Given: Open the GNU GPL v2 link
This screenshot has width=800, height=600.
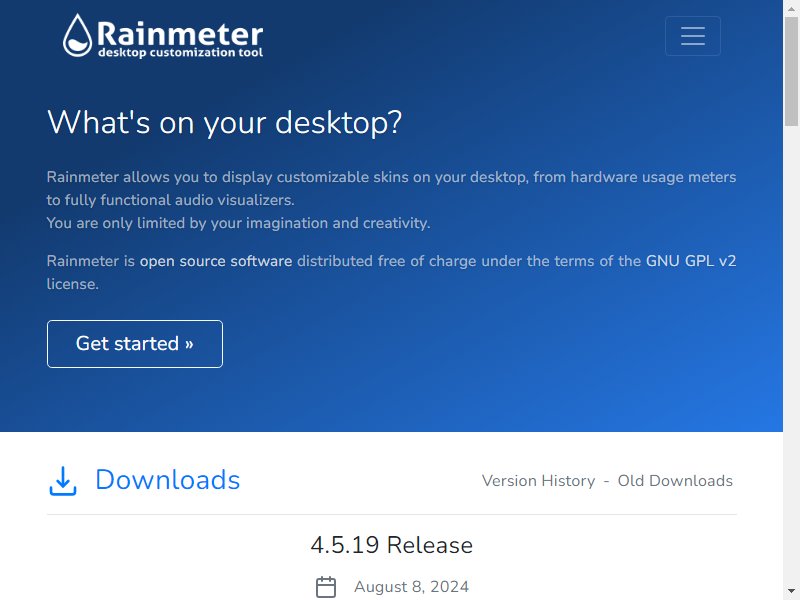Looking at the screenshot, I should tap(691, 261).
